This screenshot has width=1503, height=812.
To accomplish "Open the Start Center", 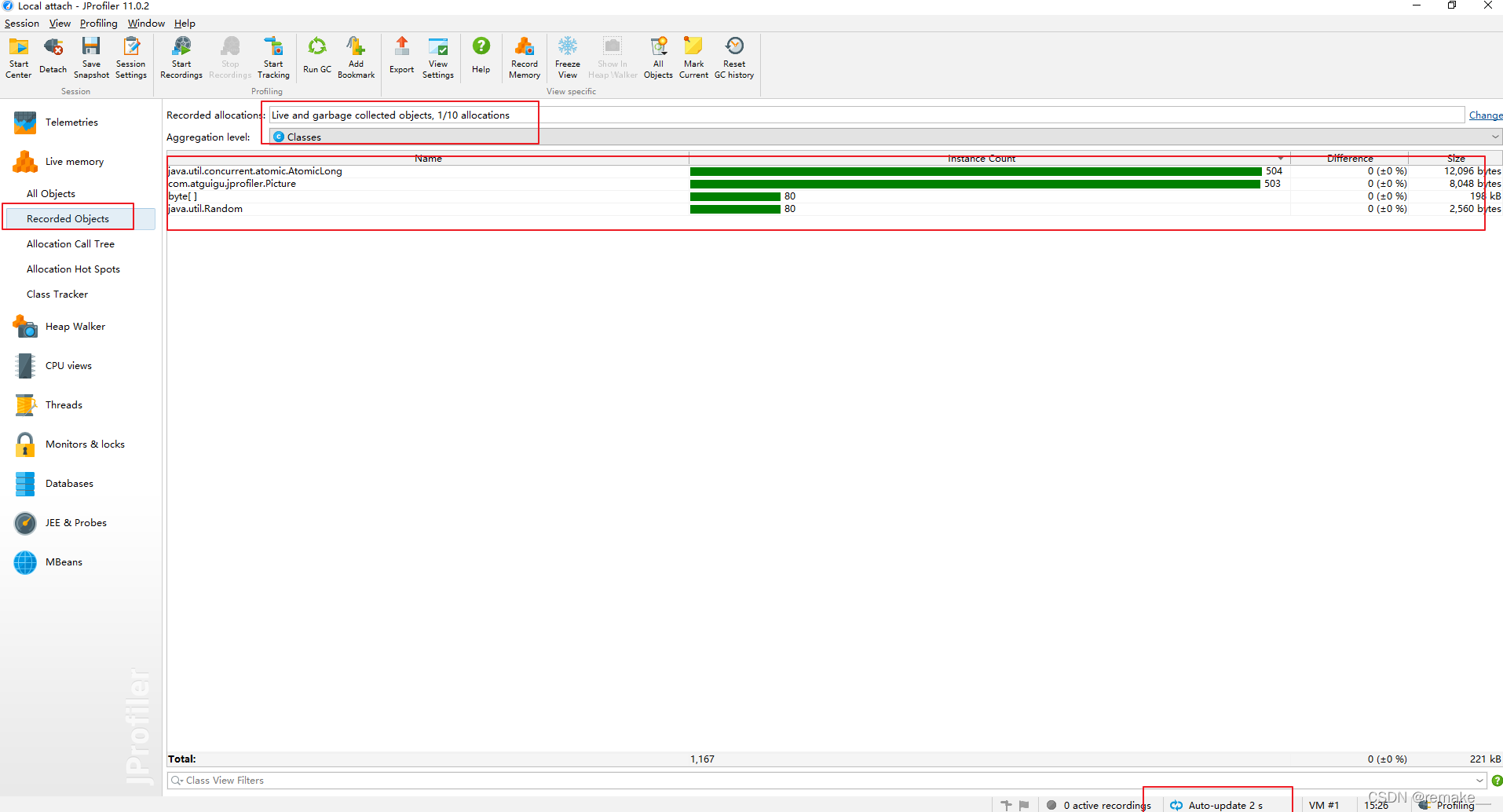I will coord(18,57).
